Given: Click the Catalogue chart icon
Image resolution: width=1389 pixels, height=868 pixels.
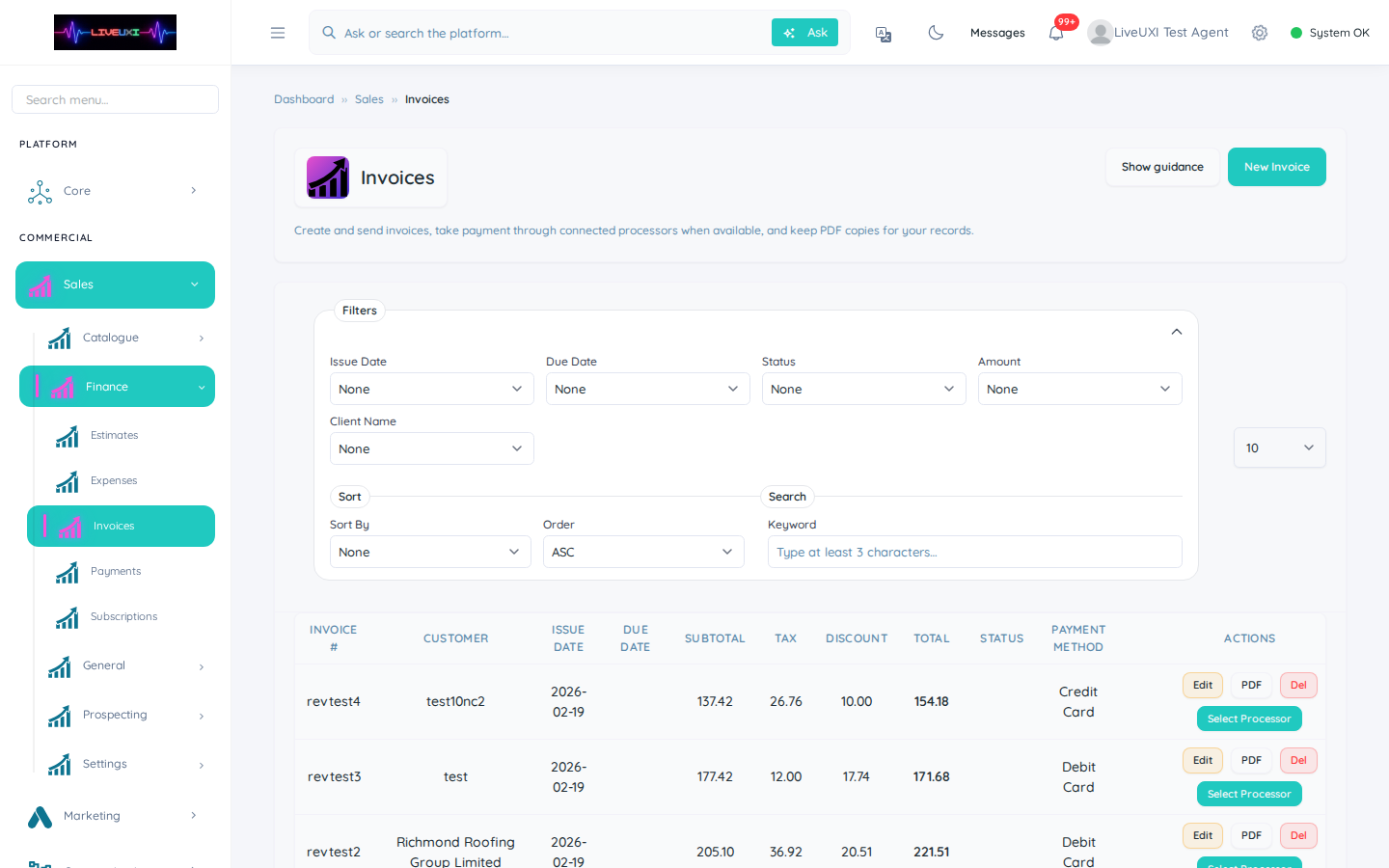Looking at the screenshot, I should pyautogui.click(x=60, y=338).
